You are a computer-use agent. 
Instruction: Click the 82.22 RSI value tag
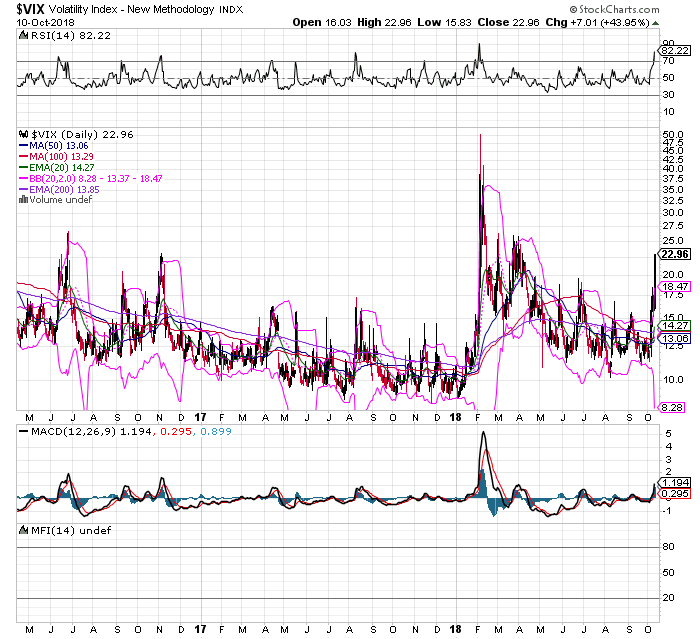675,50
